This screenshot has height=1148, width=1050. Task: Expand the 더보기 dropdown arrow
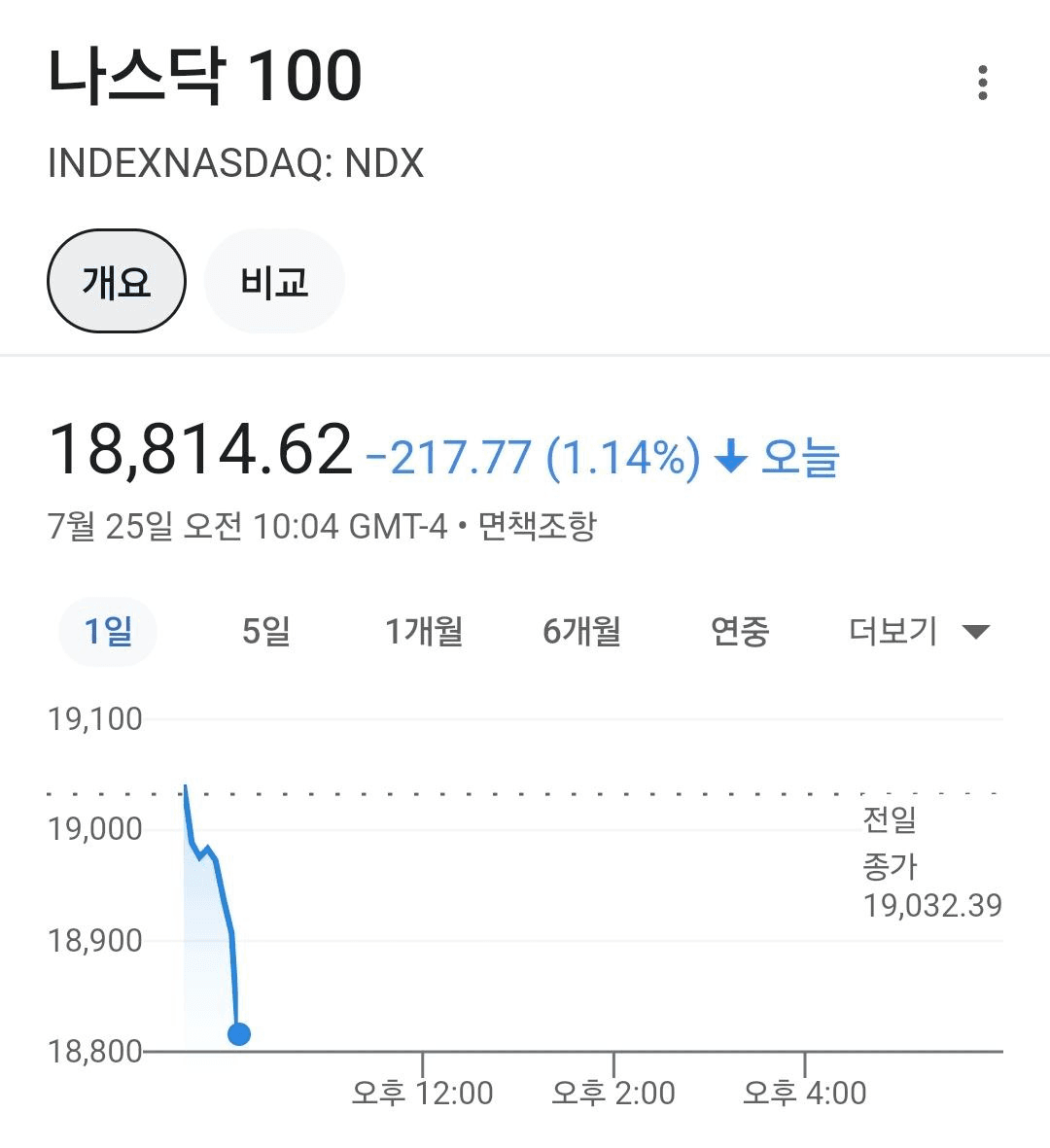point(975,631)
